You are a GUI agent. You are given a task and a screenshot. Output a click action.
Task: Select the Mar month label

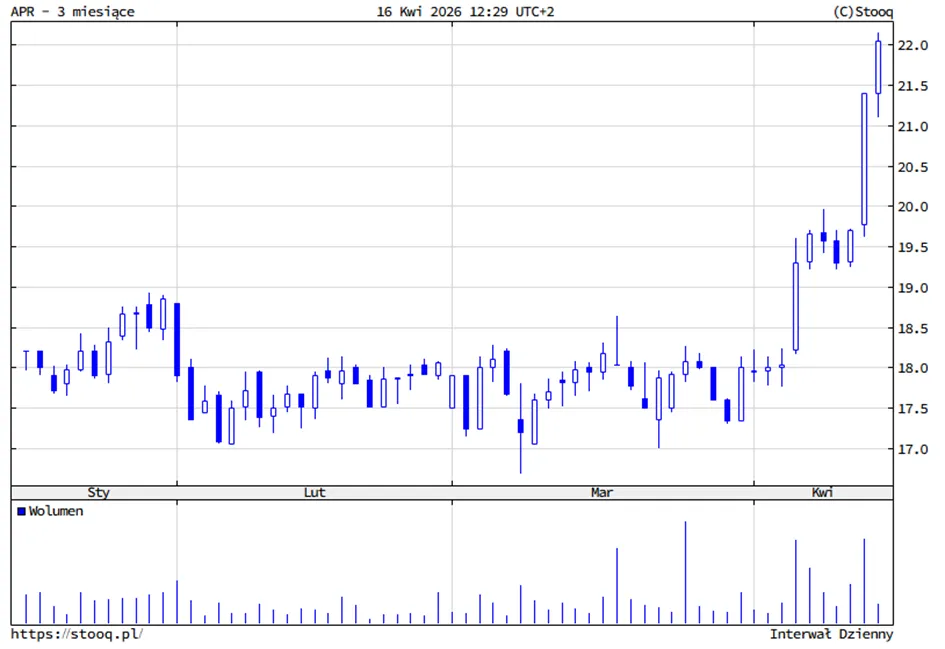[x=601, y=492]
